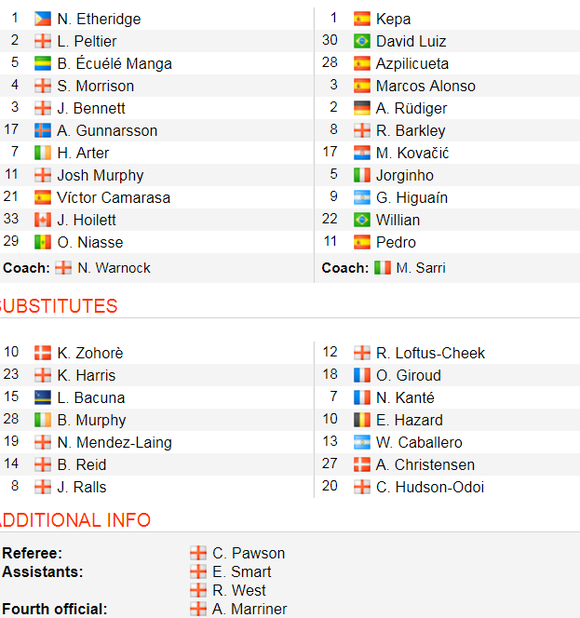This screenshot has width=580, height=618.
Task: Select substitute R. Loftus-Cheek
Action: (x=430, y=353)
